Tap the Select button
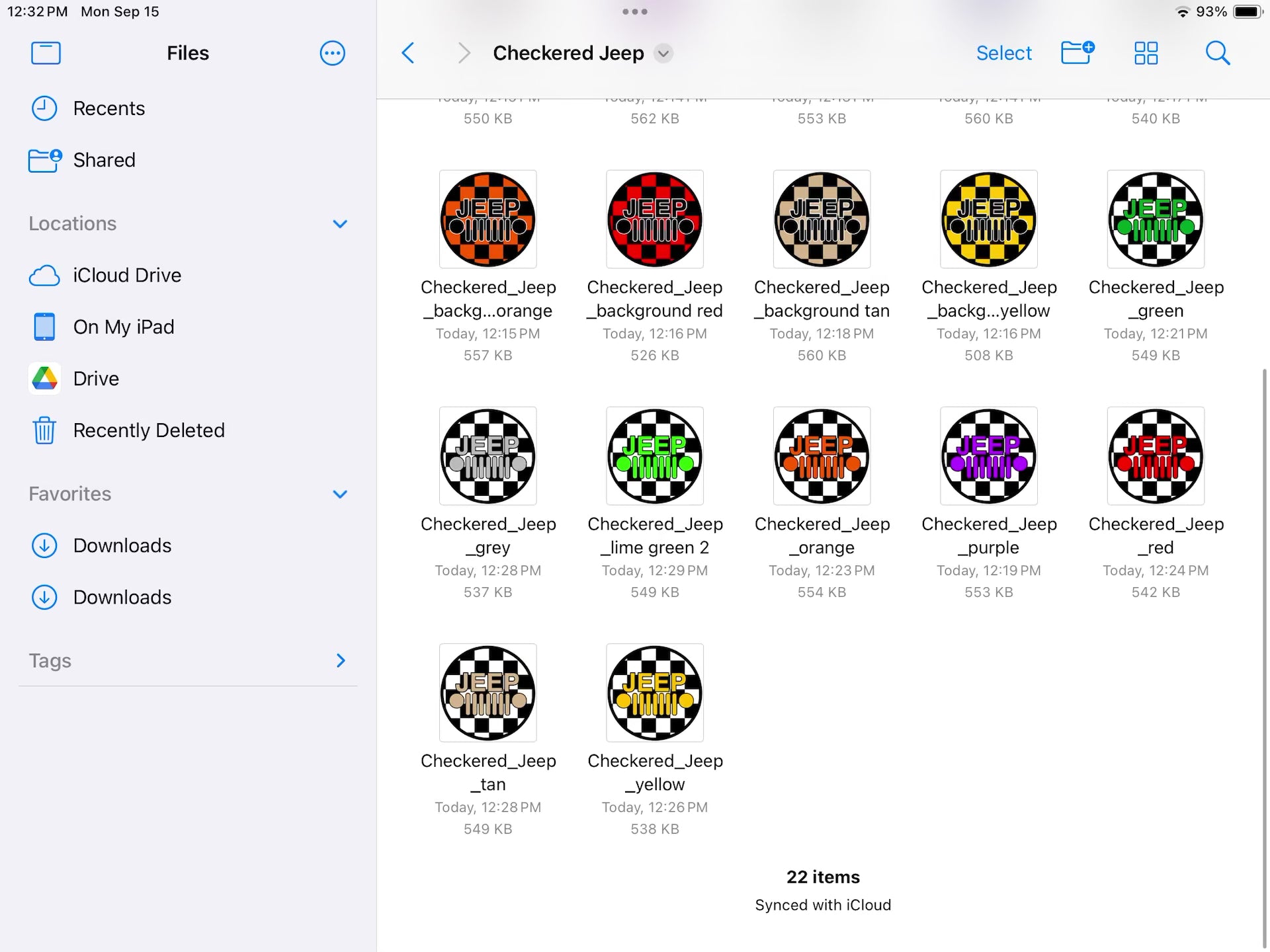This screenshot has height=952, width=1270. [1003, 53]
